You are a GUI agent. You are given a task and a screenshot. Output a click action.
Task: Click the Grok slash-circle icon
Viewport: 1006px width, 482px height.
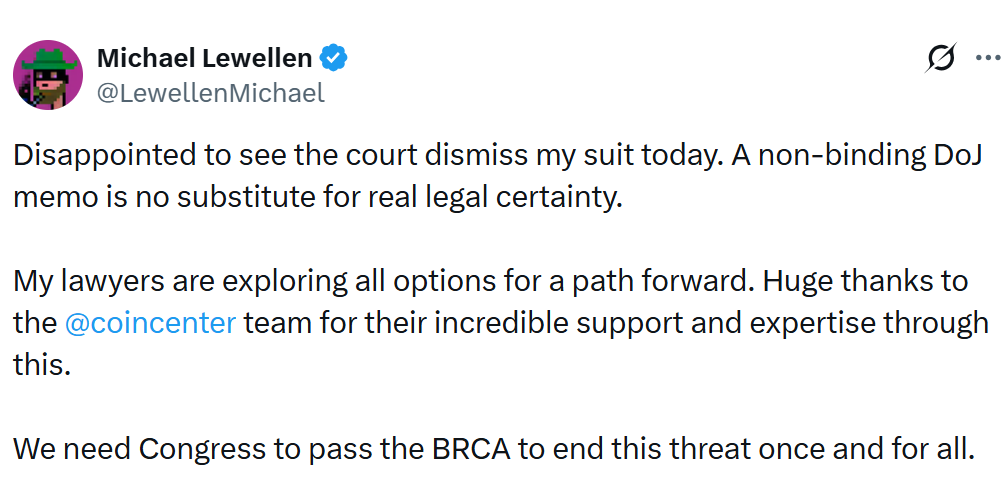941,59
